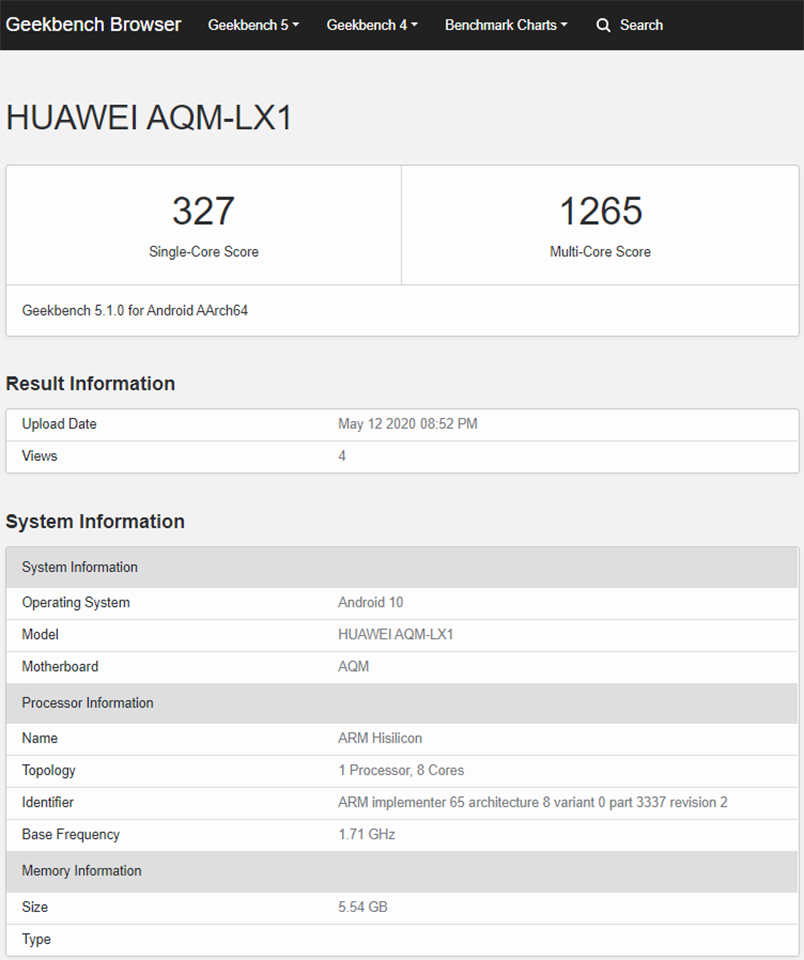Click the Result Information heading
Screen dimensions: 804x960
point(90,383)
